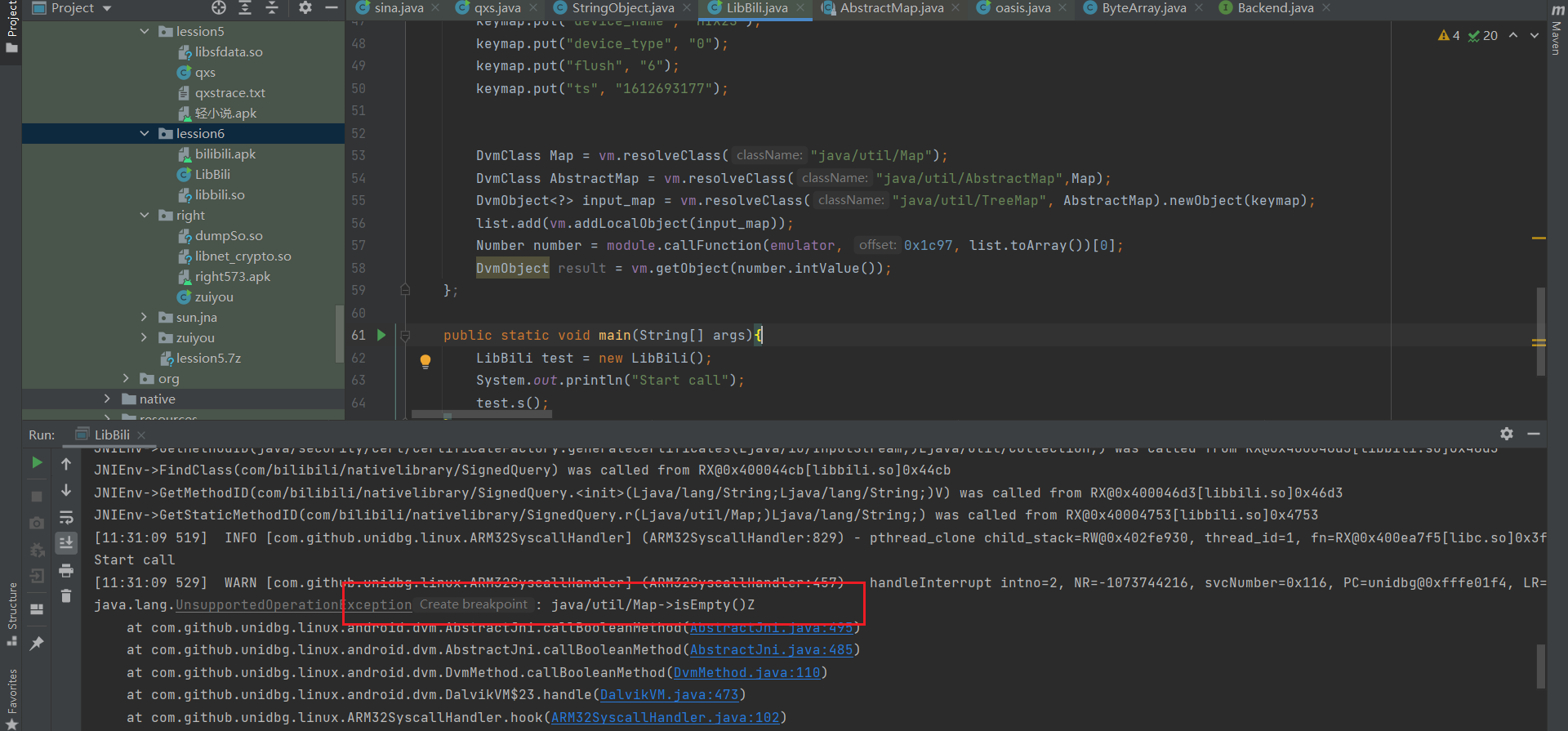Viewport: 1568px width, 731px height.
Task: Click the Stop process square icon
Action: click(x=37, y=496)
